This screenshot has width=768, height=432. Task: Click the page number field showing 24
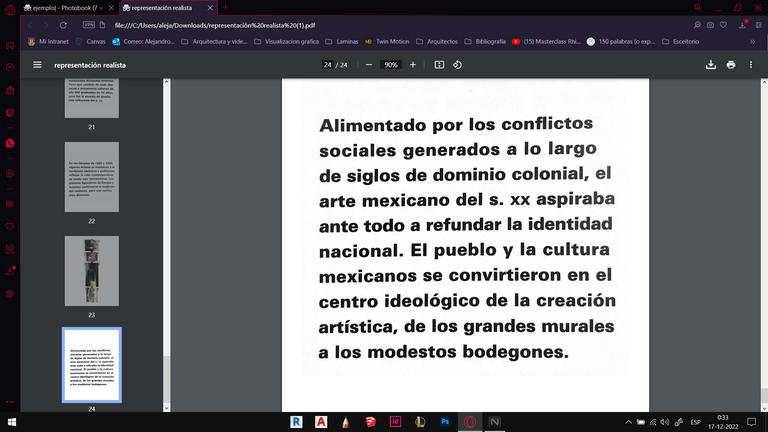click(x=328, y=65)
